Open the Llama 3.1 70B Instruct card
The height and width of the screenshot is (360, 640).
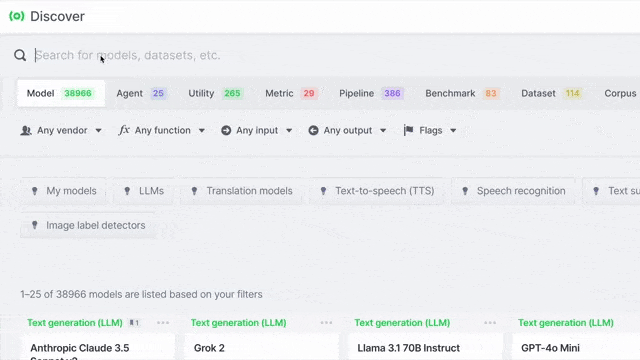[x=426, y=347]
